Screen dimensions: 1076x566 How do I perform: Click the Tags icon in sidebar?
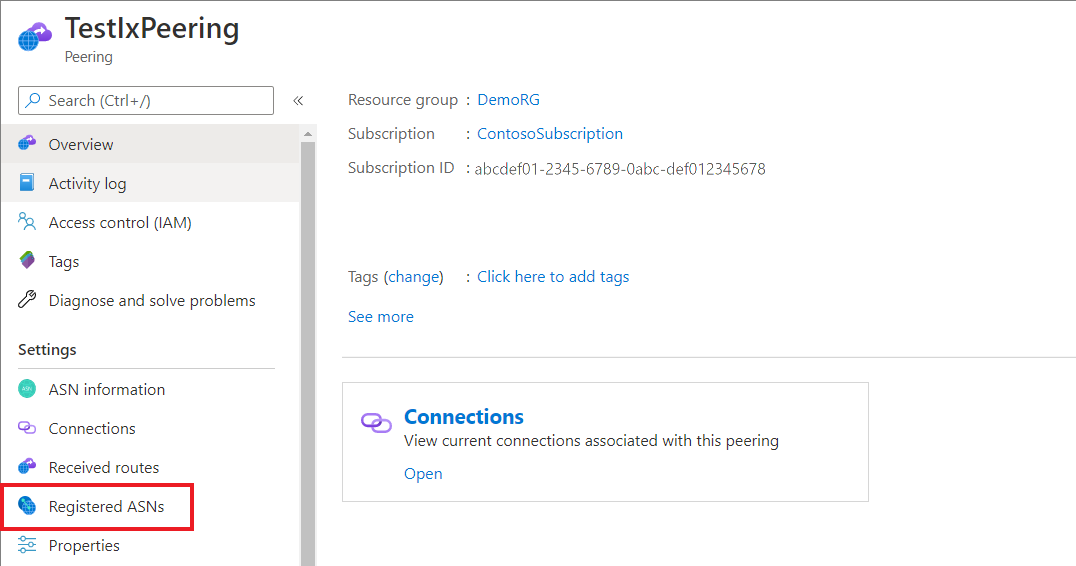(27, 261)
